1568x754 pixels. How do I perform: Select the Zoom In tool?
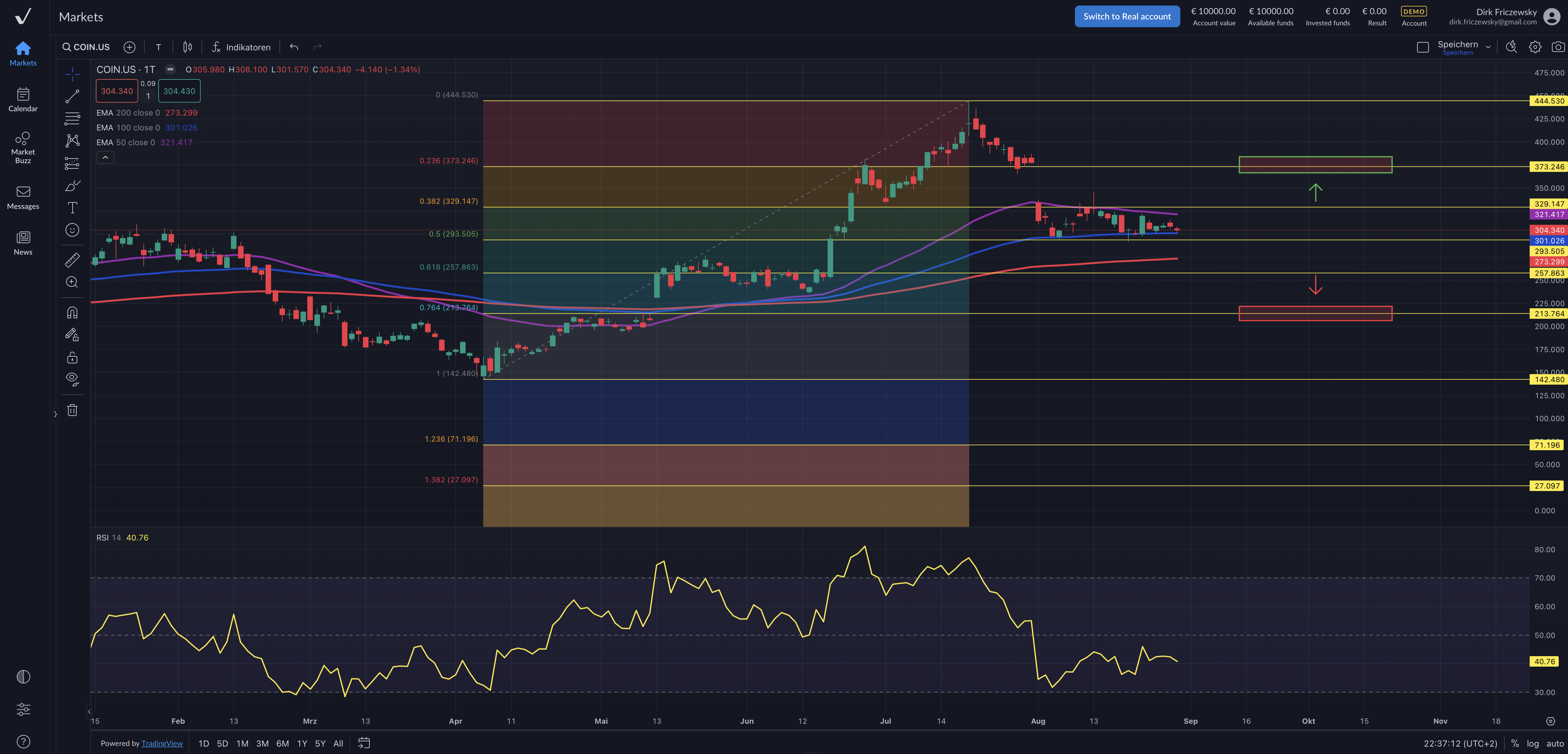click(72, 282)
